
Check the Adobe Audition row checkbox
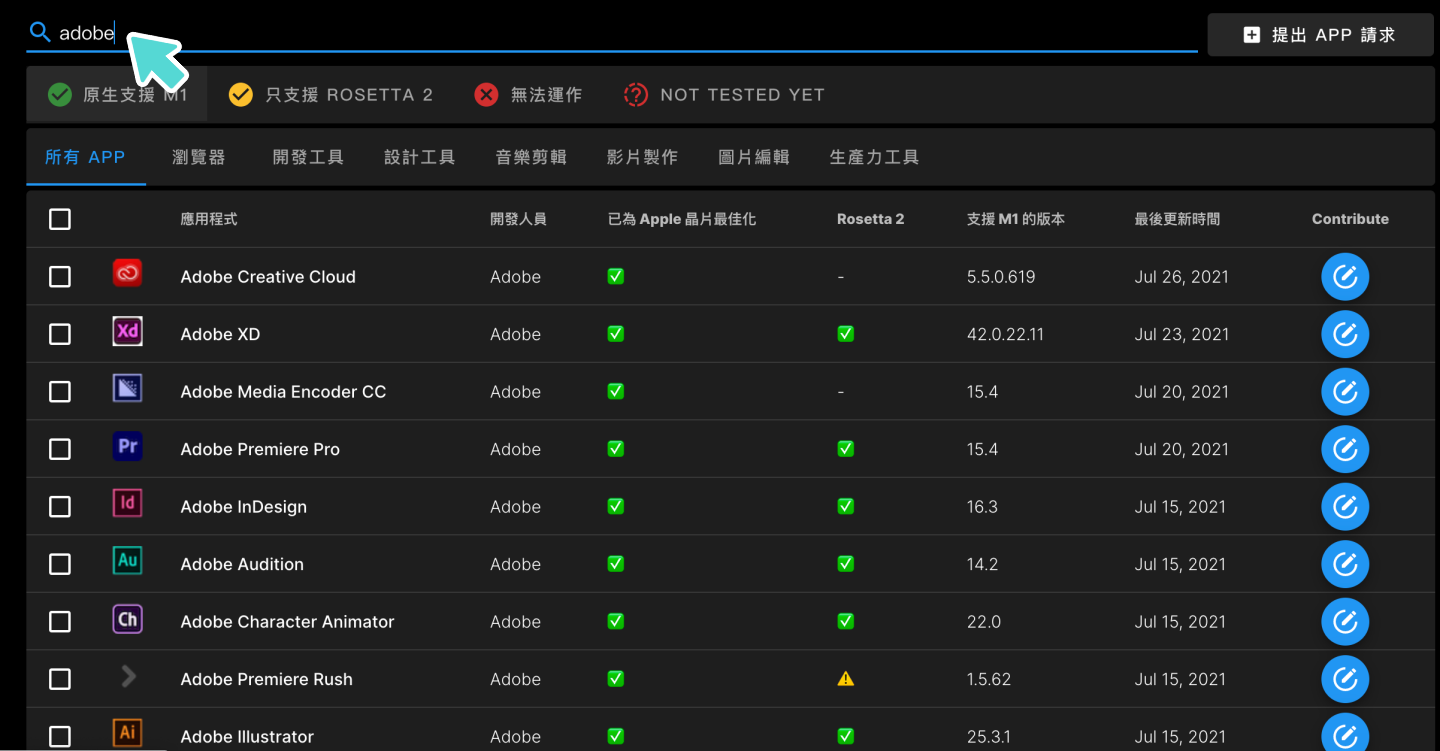[x=60, y=564]
